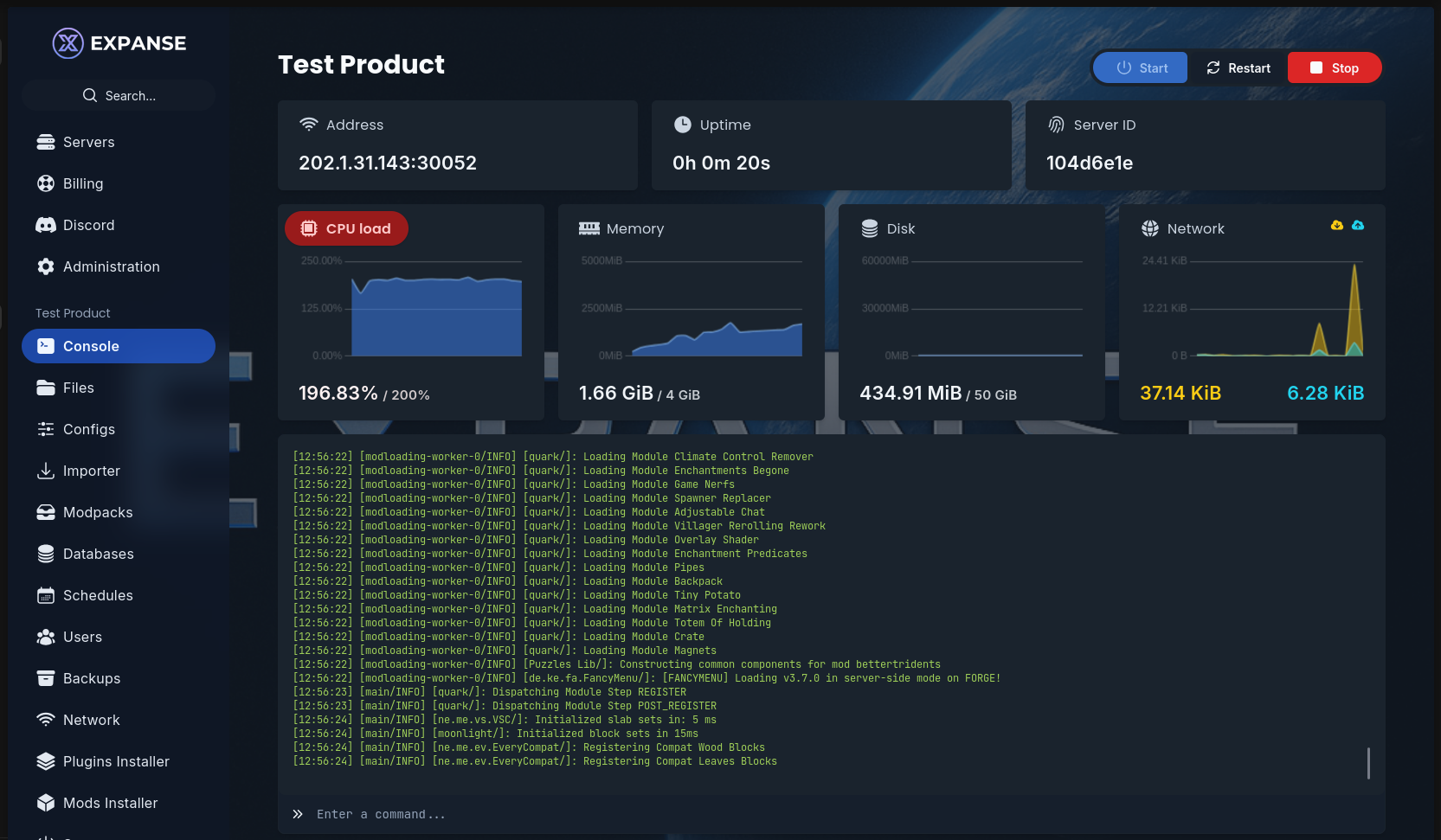Image resolution: width=1441 pixels, height=840 pixels.
Task: Open the Schedules calendar icon
Action: coord(46,595)
